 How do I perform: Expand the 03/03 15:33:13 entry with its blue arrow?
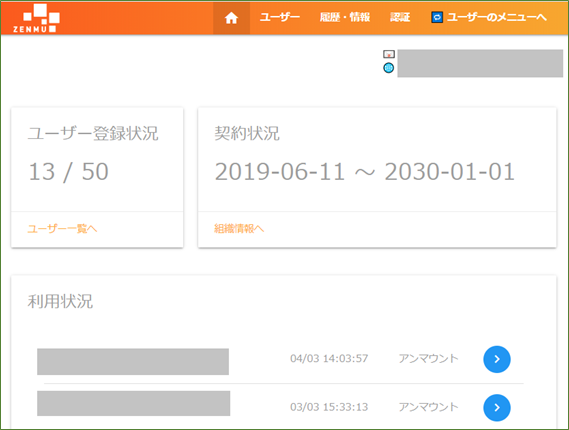497,408
